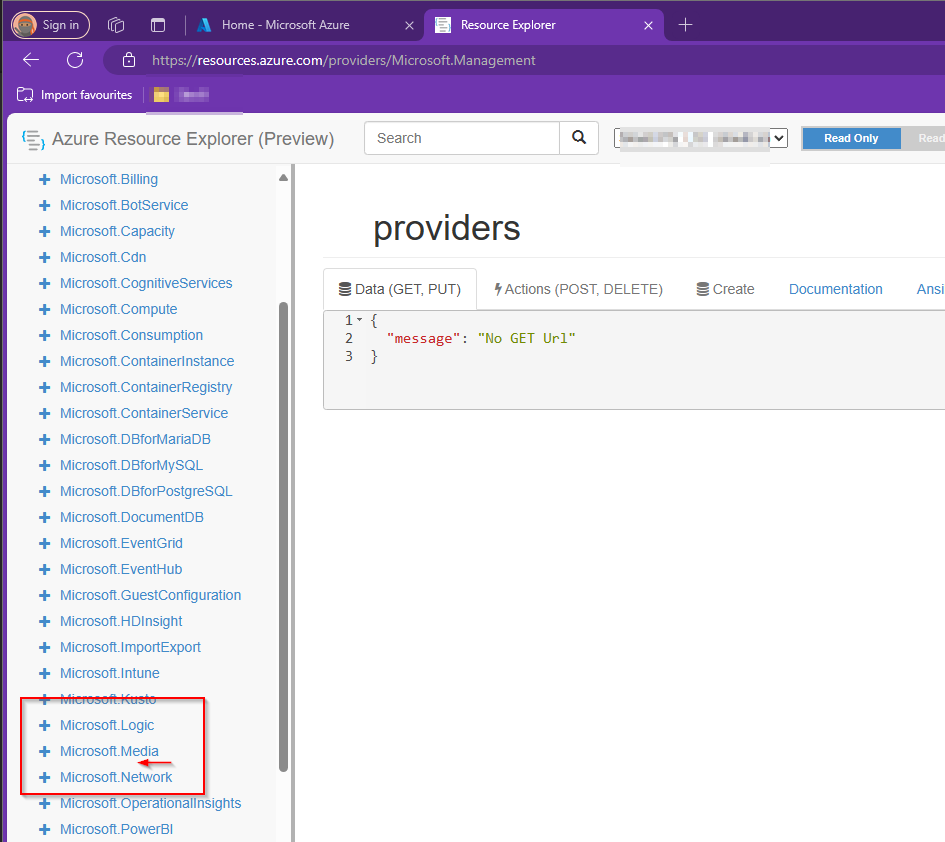Expand Microsoft.CognitiveServices plus icon

(x=45, y=283)
